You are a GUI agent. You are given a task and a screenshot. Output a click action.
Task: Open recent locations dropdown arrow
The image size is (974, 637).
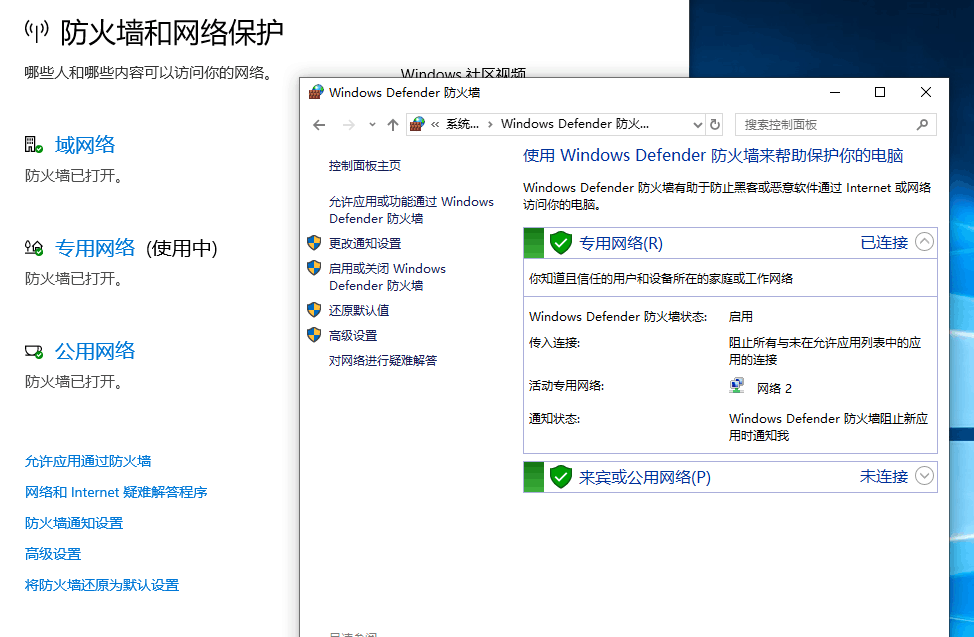click(372, 125)
